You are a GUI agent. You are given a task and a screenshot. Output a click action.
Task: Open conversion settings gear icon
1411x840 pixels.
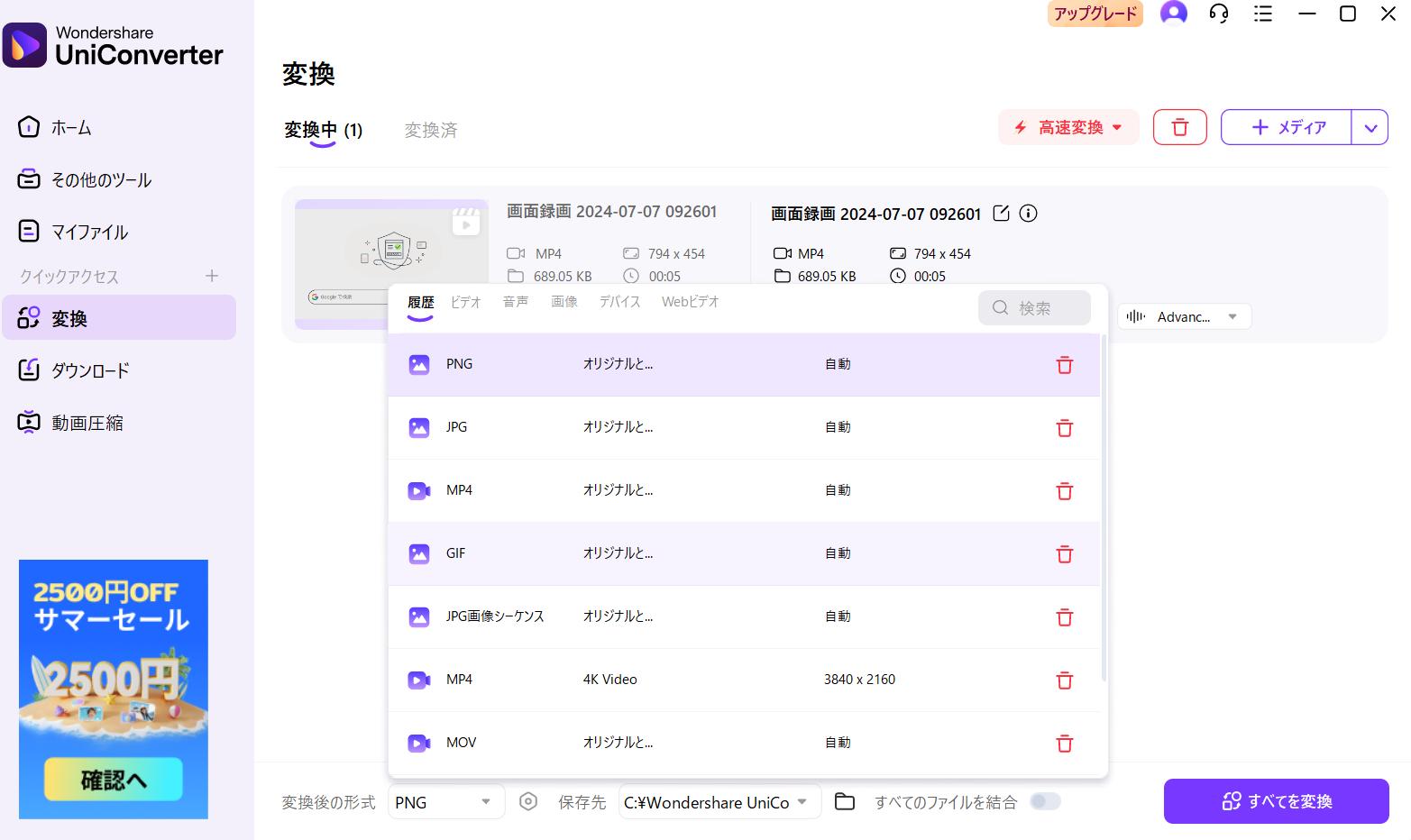(528, 801)
